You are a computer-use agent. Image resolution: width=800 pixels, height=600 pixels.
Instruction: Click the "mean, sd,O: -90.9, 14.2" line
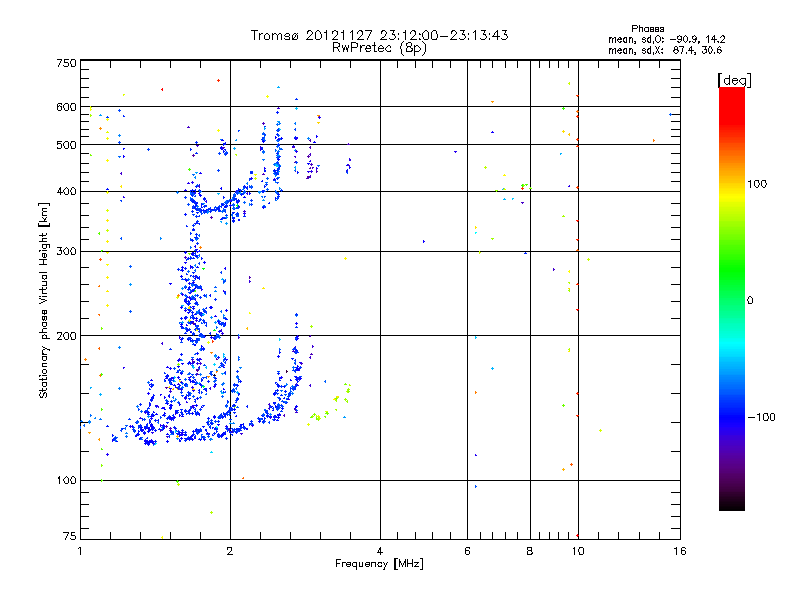[x=666, y=39]
